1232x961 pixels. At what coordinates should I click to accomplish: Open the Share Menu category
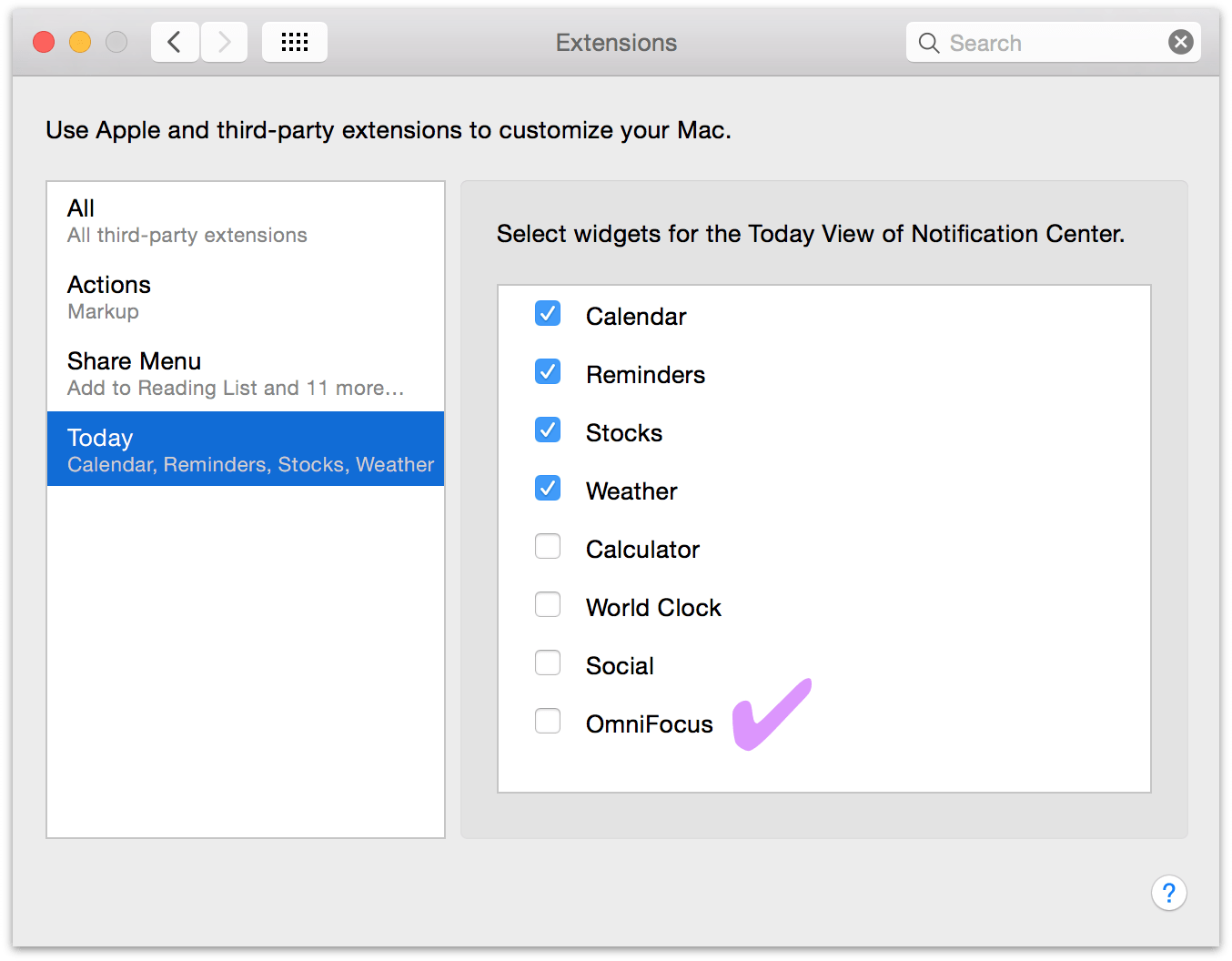click(x=246, y=373)
